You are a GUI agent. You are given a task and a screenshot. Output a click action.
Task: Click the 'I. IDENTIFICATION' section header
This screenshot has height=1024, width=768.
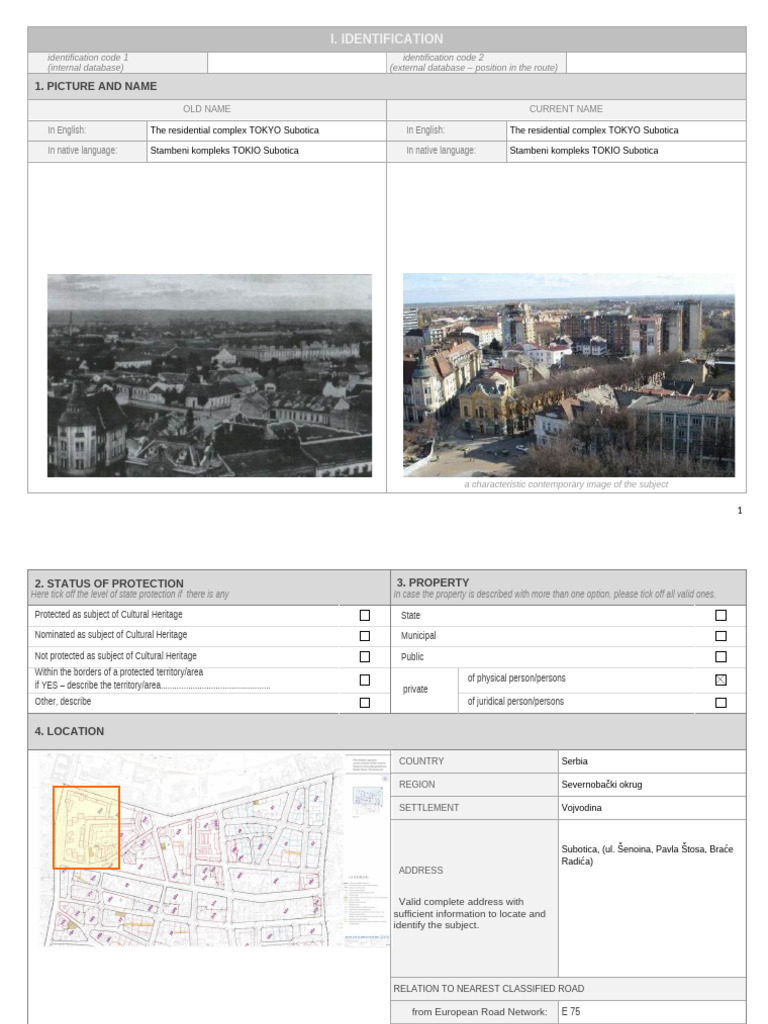coord(387,39)
